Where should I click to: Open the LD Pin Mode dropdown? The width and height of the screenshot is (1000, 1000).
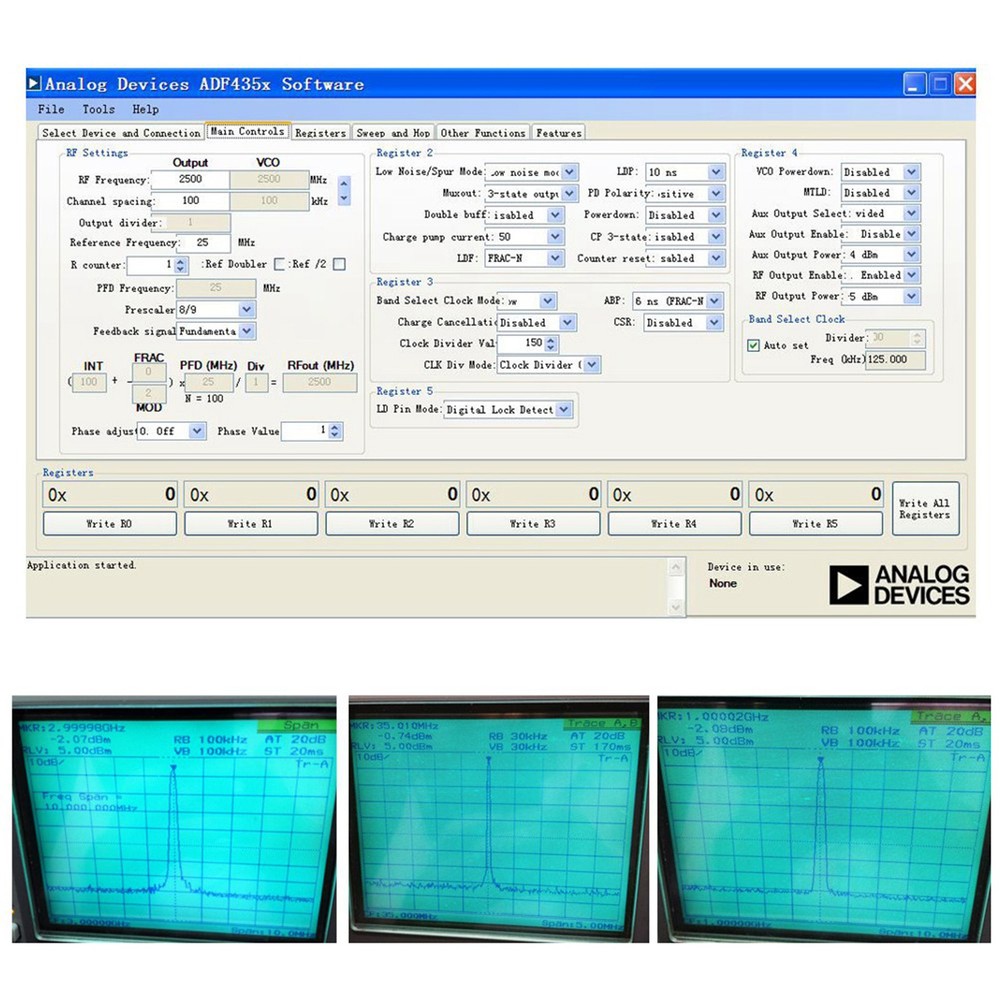click(563, 409)
